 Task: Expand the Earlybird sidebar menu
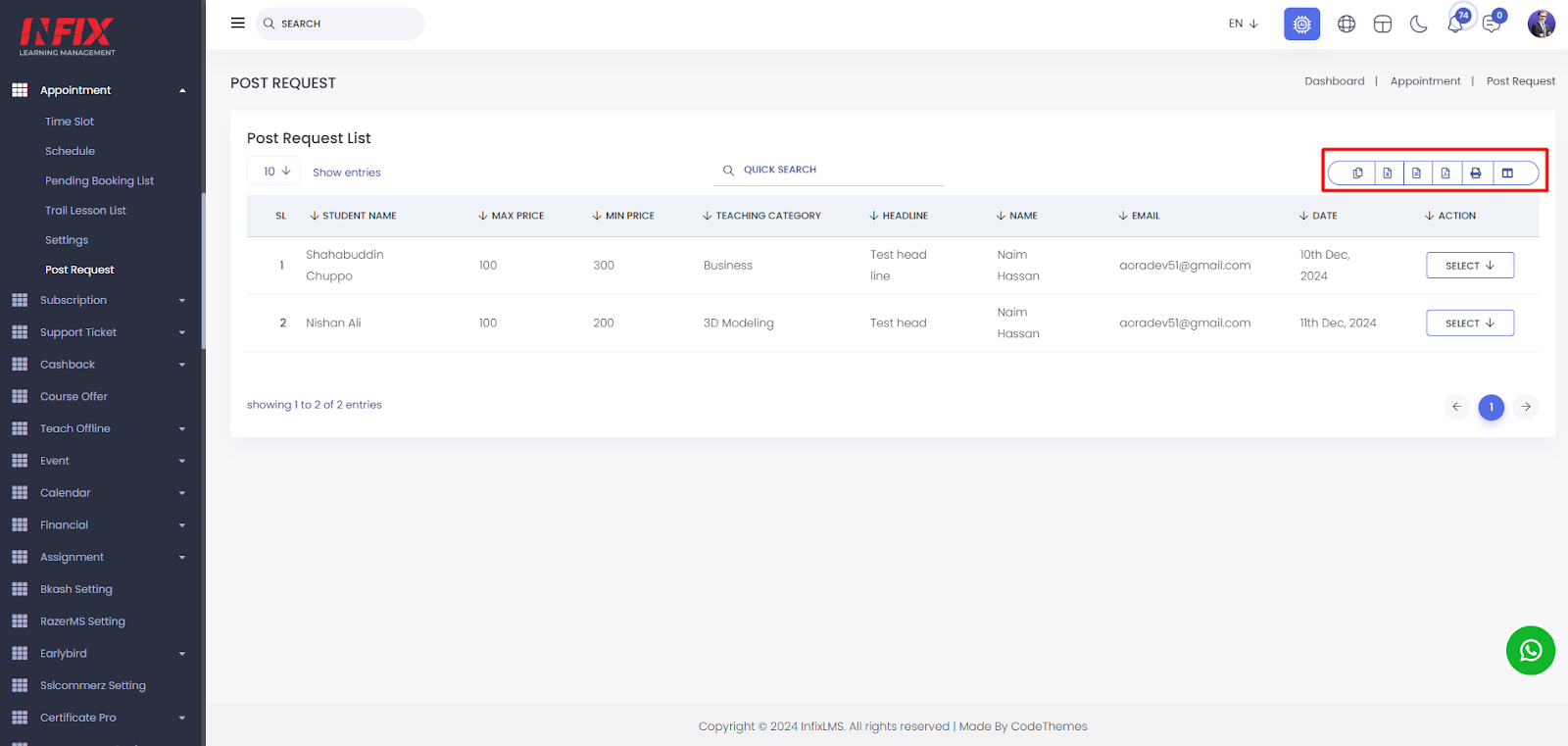99,654
